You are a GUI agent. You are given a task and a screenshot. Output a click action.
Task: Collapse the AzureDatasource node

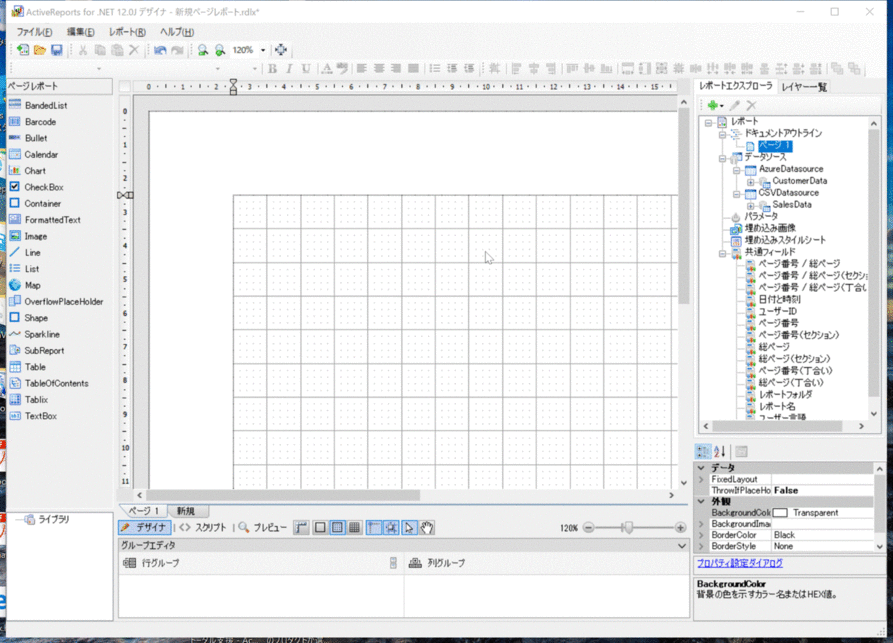736,170
